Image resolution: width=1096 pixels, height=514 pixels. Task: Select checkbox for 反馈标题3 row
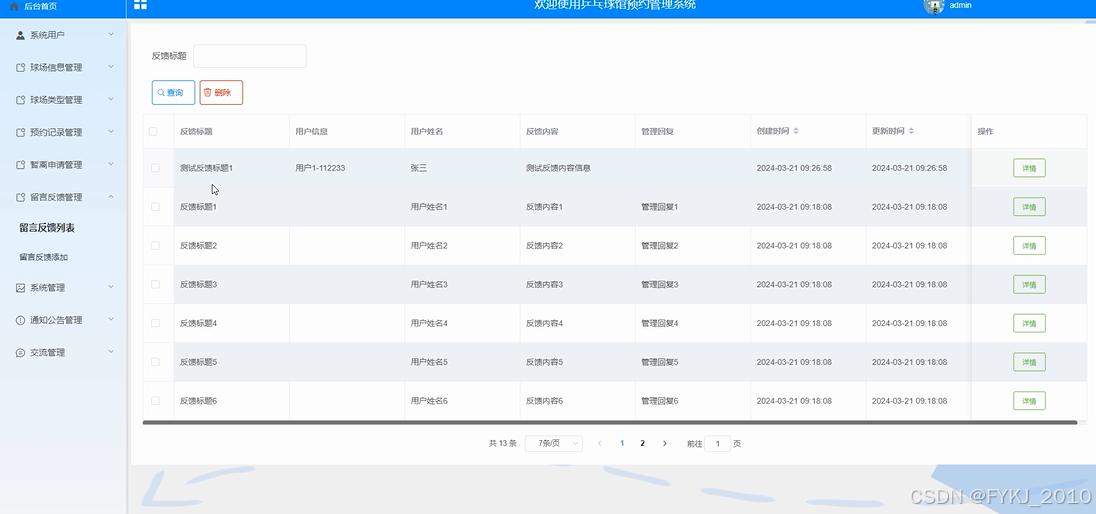coord(155,285)
